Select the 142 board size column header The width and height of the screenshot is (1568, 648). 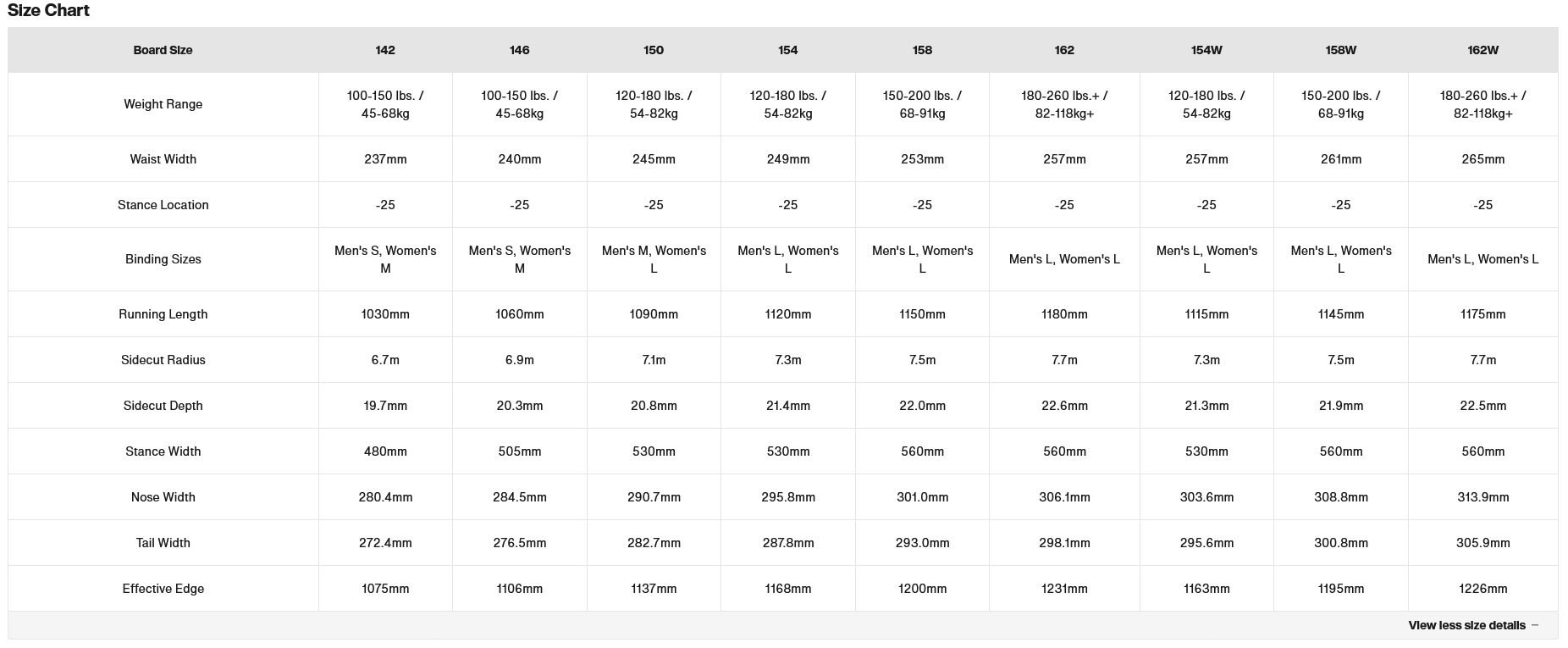[385, 50]
